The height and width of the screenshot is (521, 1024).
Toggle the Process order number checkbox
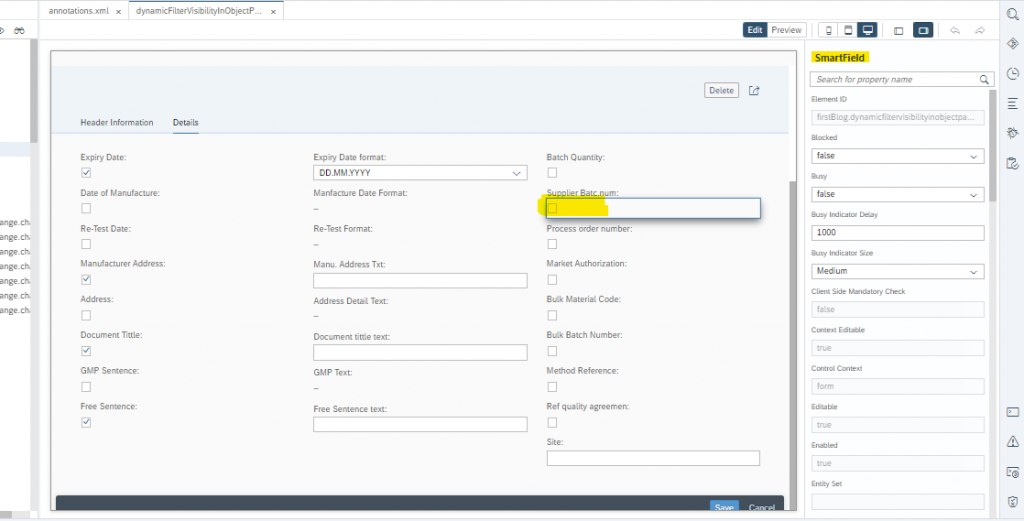(x=552, y=244)
